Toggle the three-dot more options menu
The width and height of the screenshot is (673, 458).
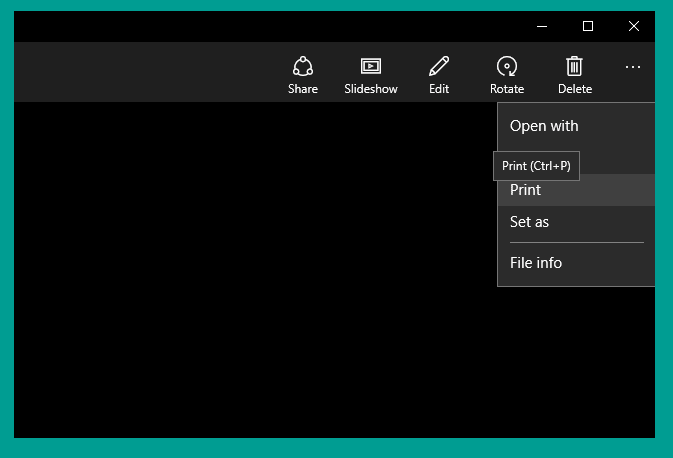coord(633,67)
